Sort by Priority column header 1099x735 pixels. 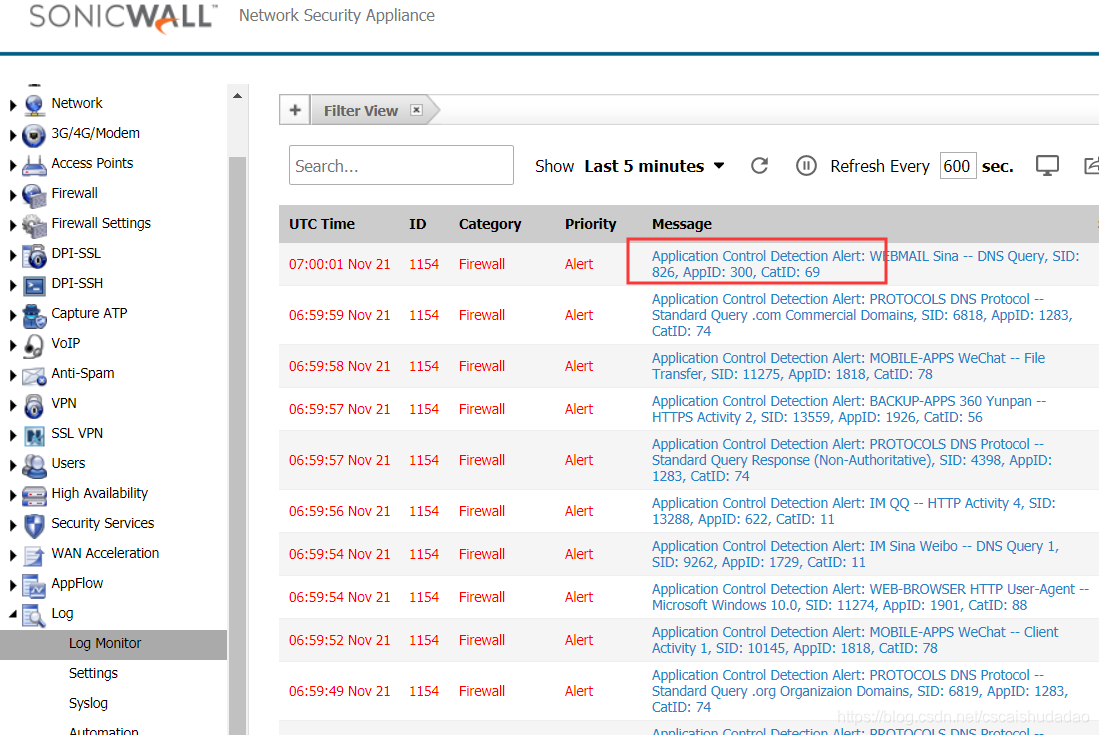pyautogui.click(x=590, y=224)
